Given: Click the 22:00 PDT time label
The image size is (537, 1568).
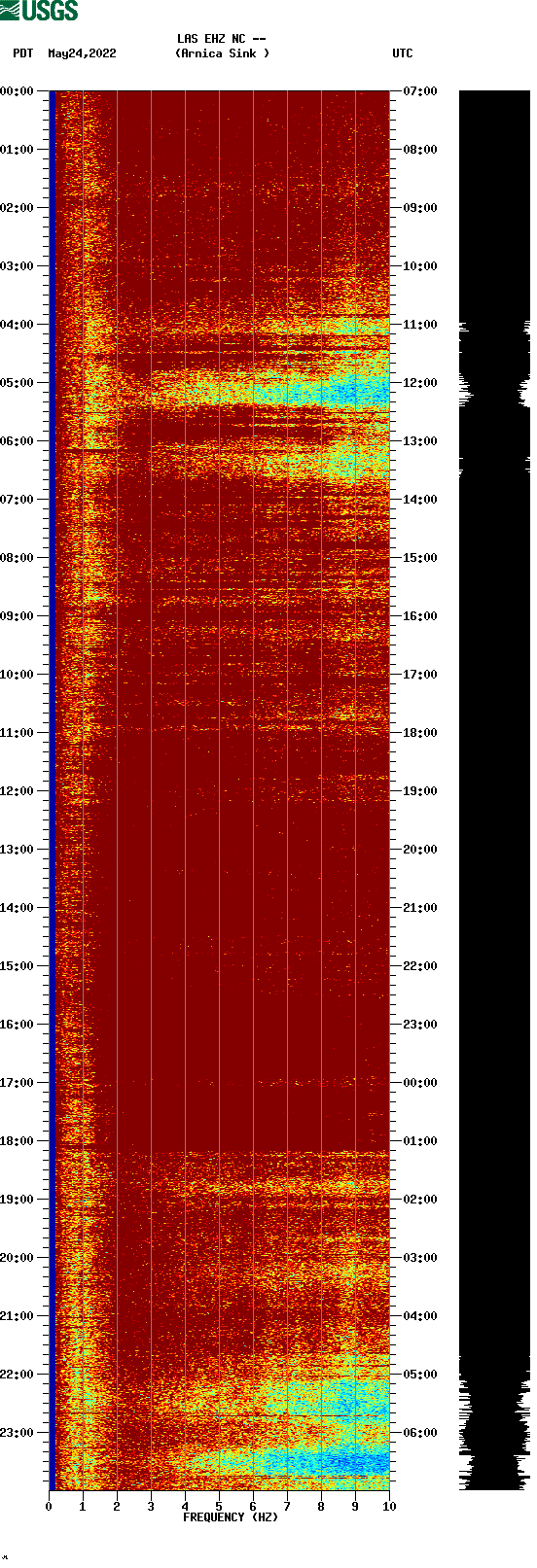Looking at the screenshot, I should (17, 1375).
